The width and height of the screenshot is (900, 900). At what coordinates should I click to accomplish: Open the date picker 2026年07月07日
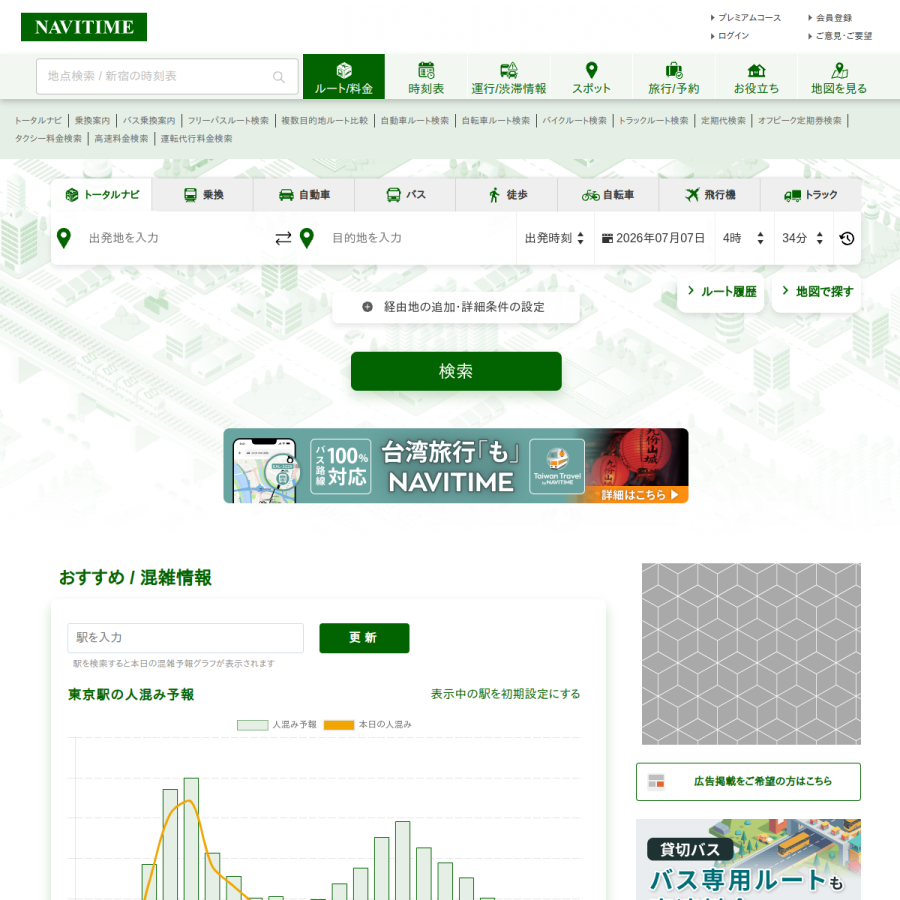[654, 238]
